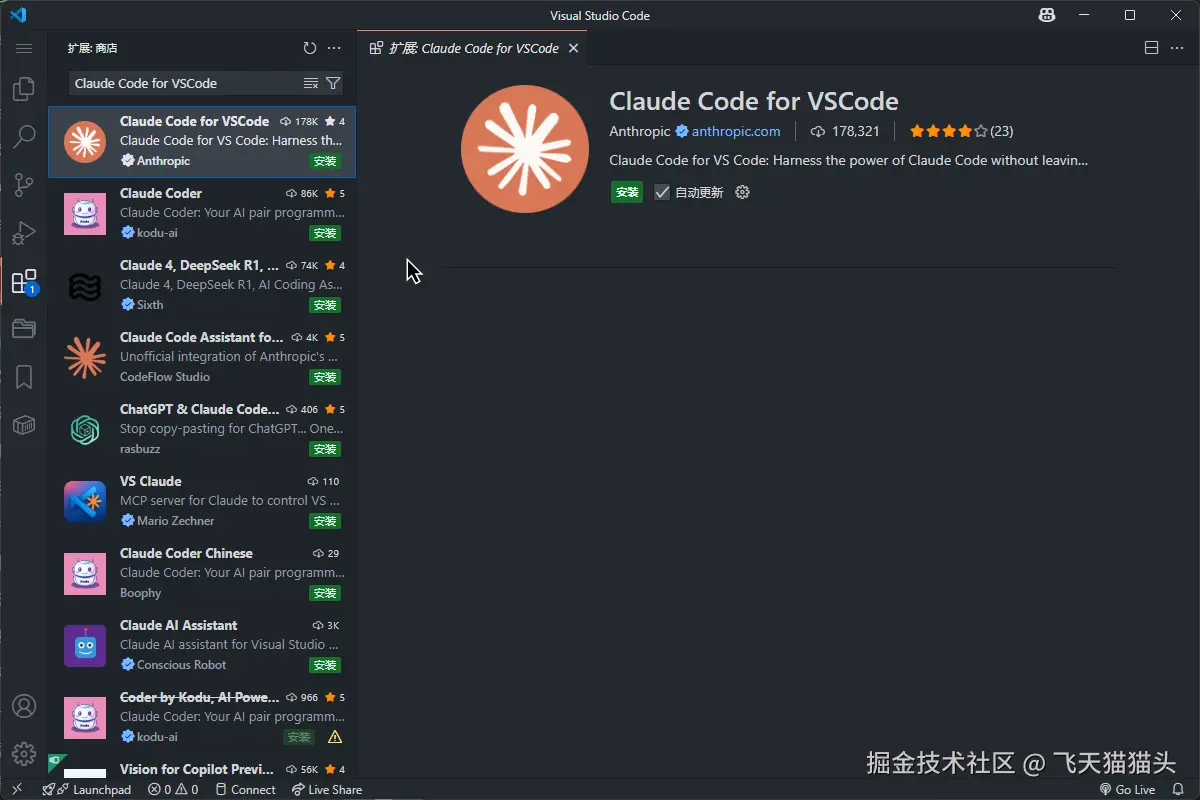Image resolution: width=1200 pixels, height=800 pixels.
Task: Open the hamburger application menu
Action: [24, 48]
